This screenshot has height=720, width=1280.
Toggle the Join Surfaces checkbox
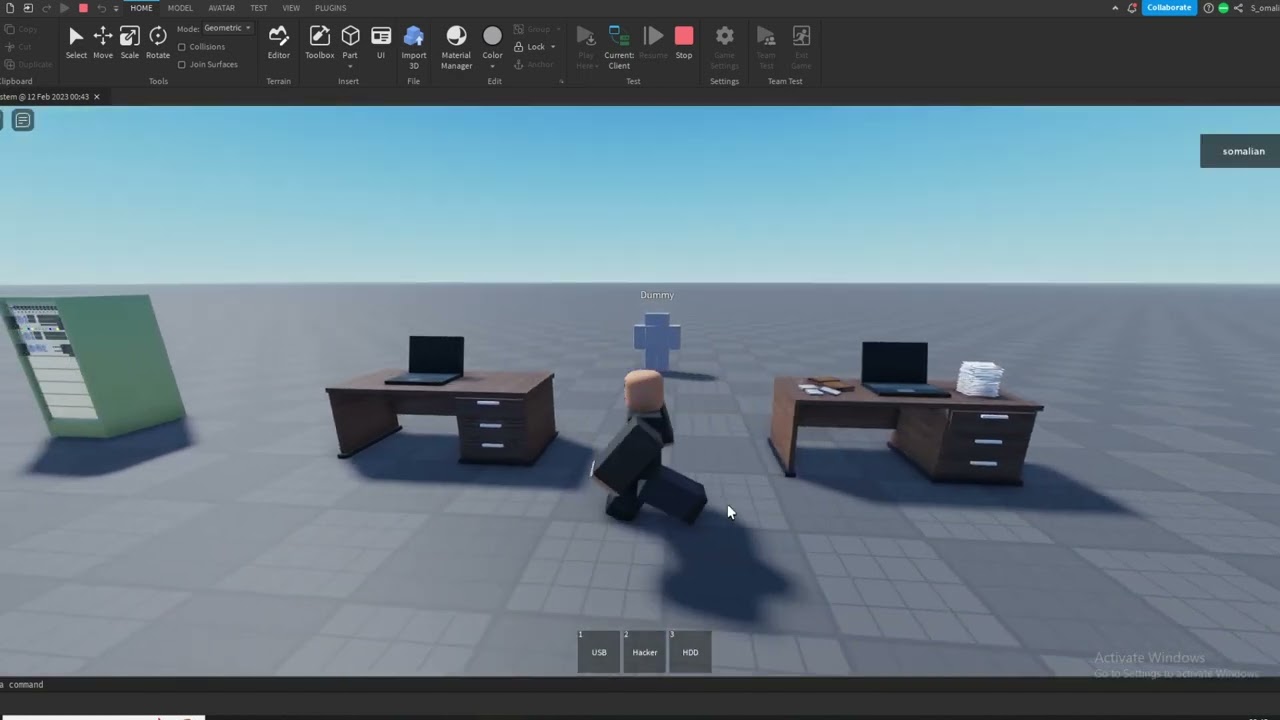[x=181, y=65]
